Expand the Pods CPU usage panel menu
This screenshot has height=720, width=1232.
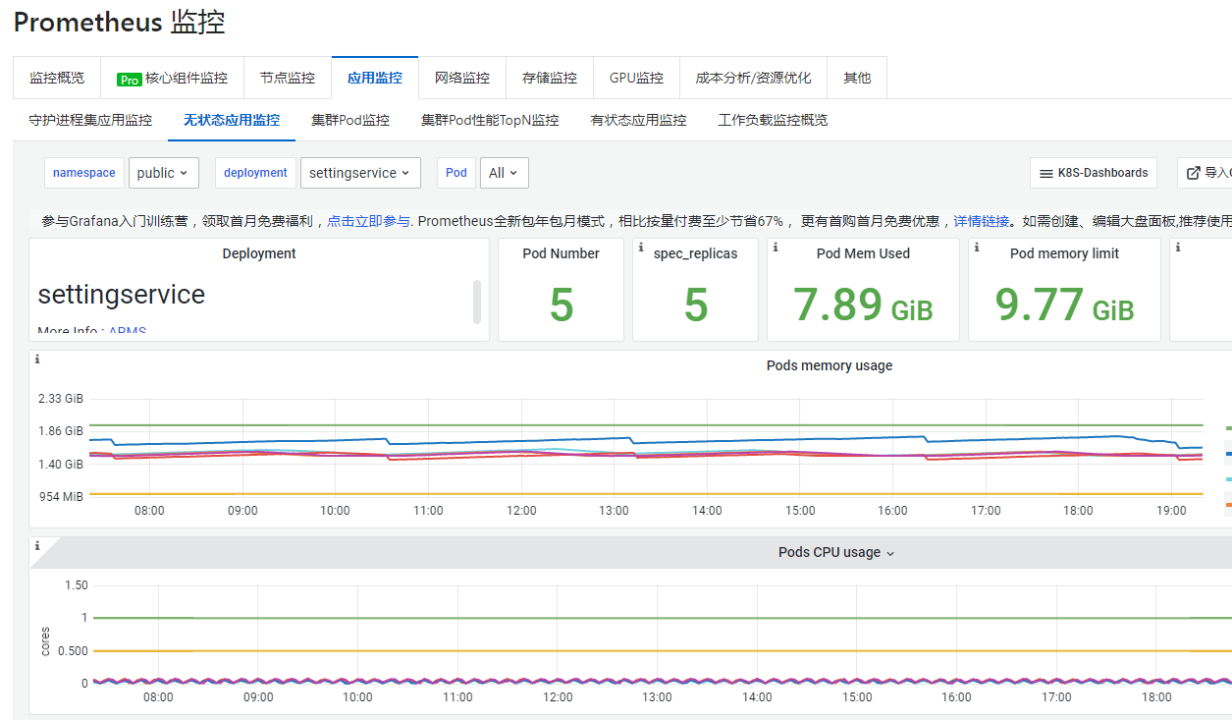tap(891, 553)
